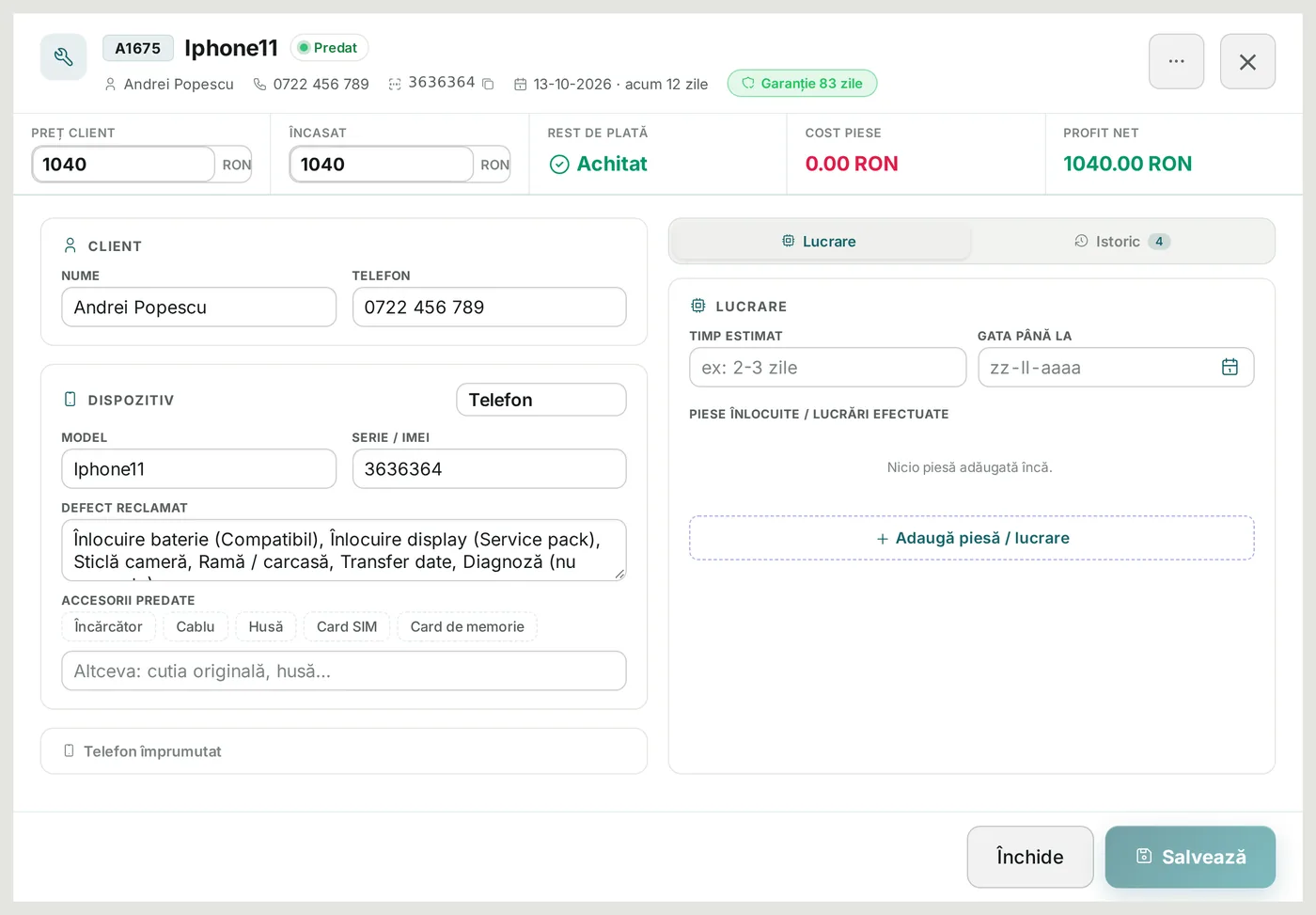Viewport: 1316px width, 915px height.
Task: Toggle the Husă accessory chip
Action: 266,626
